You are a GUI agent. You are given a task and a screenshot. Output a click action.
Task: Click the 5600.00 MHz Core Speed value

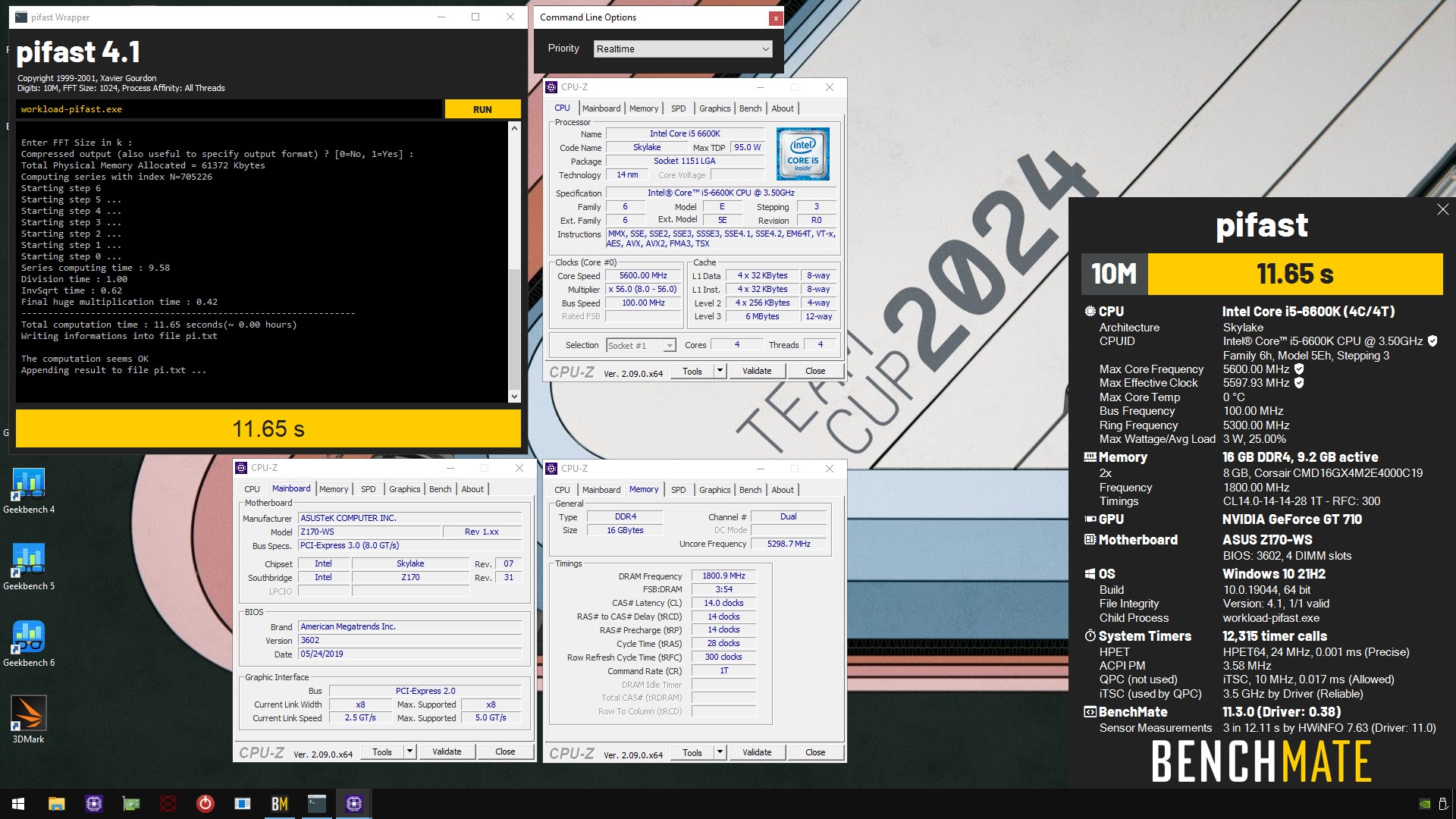tap(643, 276)
